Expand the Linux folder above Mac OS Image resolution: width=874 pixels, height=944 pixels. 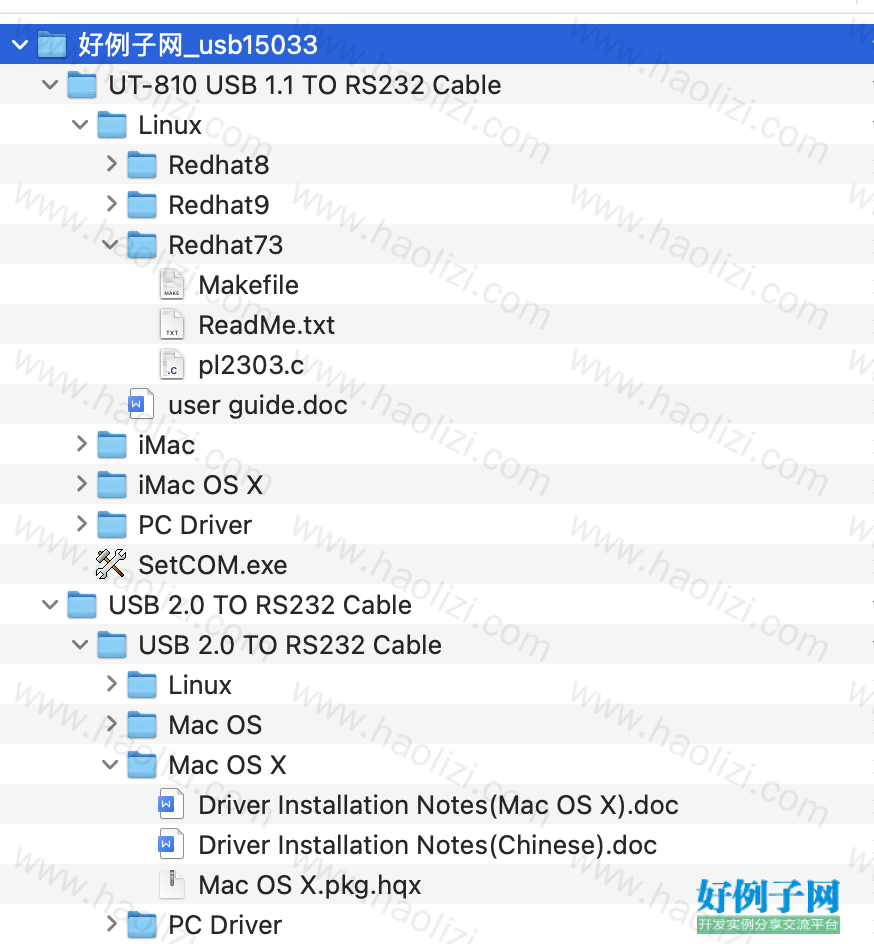pyautogui.click(x=111, y=684)
